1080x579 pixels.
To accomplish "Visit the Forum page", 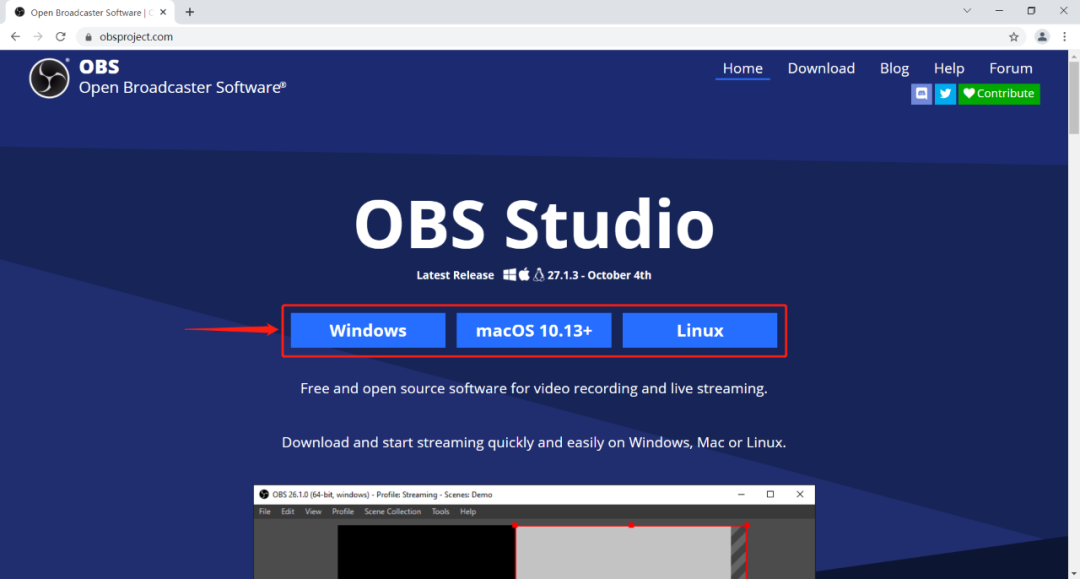I will coord(1010,68).
